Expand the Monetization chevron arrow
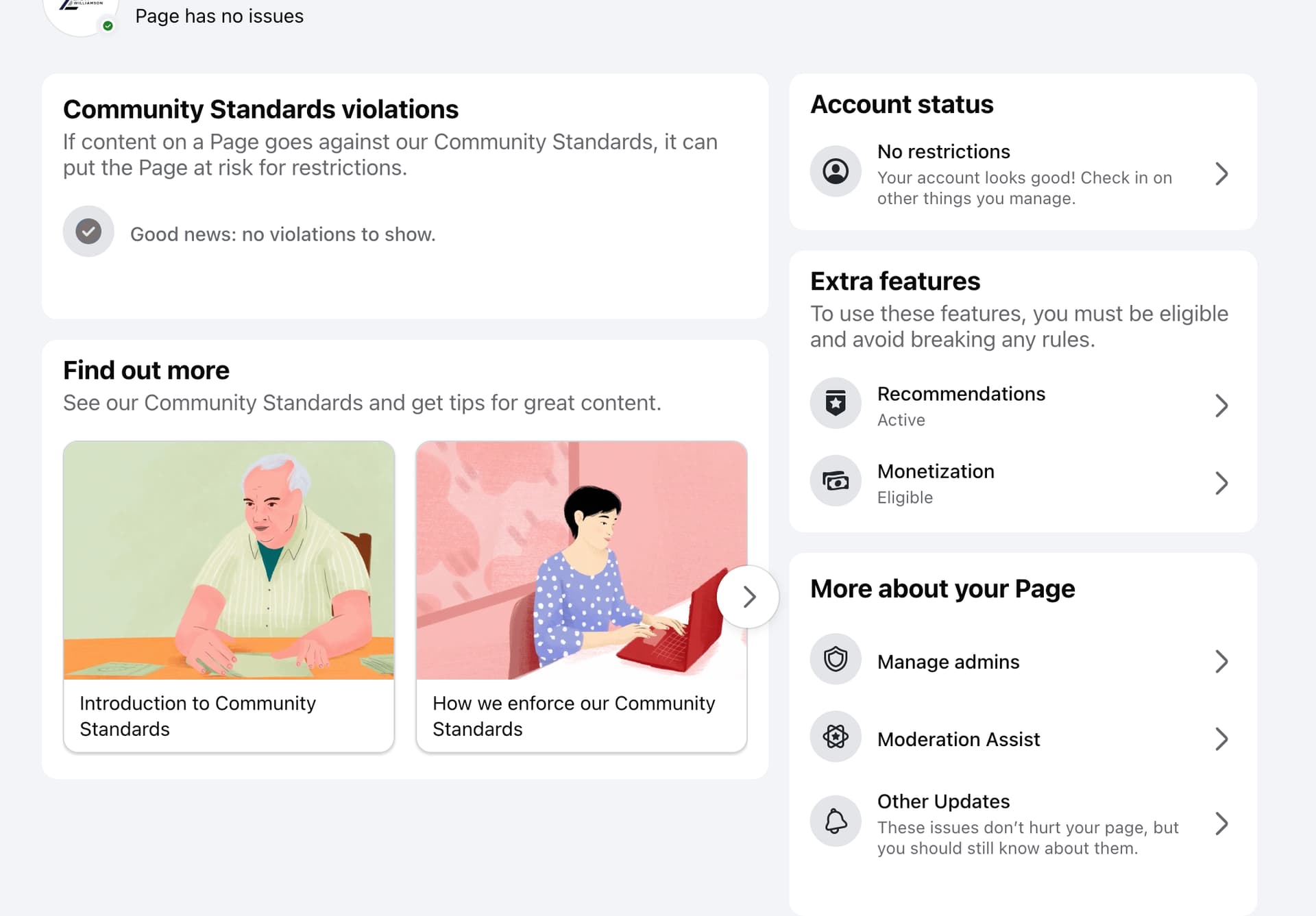Screen dimensions: 1316x916 click(x=1221, y=483)
